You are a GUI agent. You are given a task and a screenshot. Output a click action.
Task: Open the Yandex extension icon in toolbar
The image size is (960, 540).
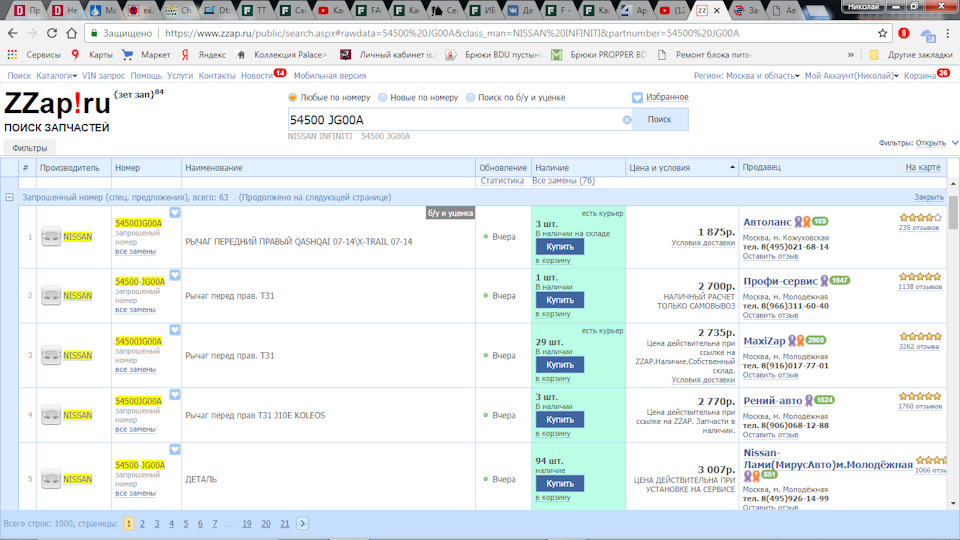[904, 33]
